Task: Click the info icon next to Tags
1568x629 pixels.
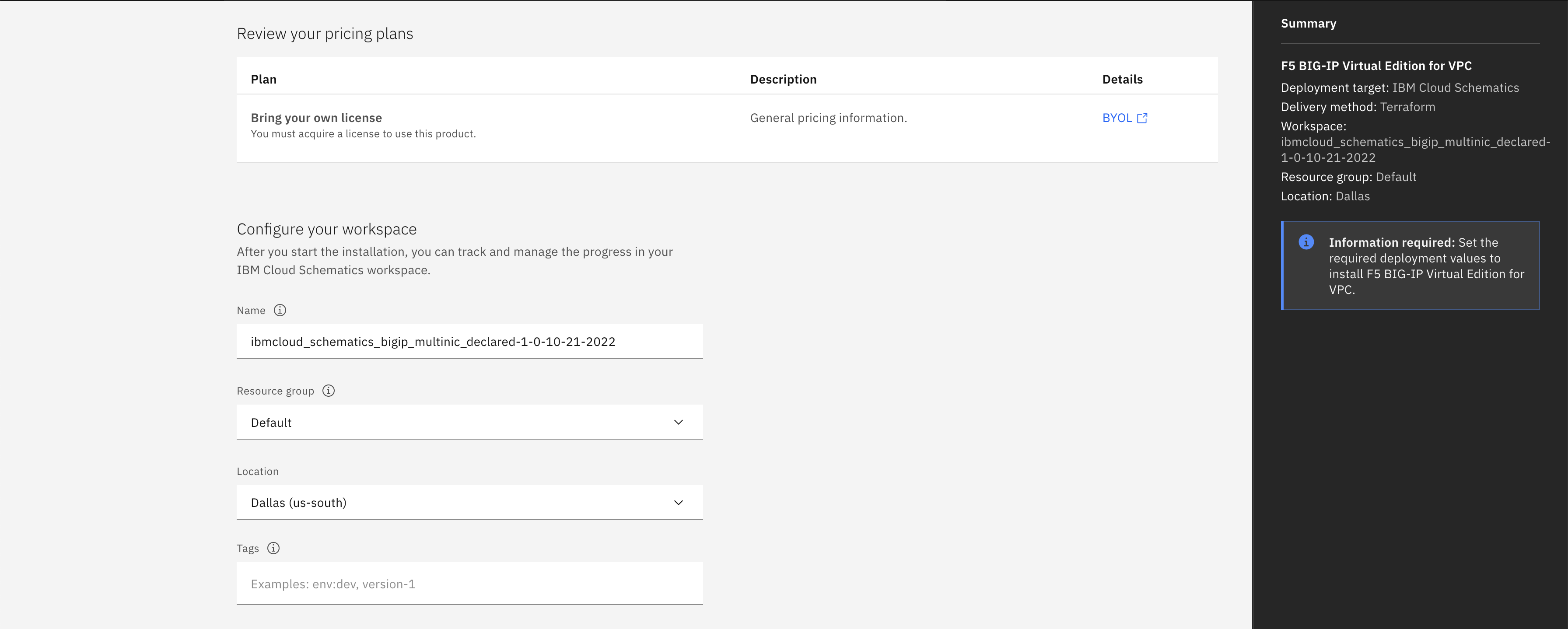Action: click(x=273, y=548)
